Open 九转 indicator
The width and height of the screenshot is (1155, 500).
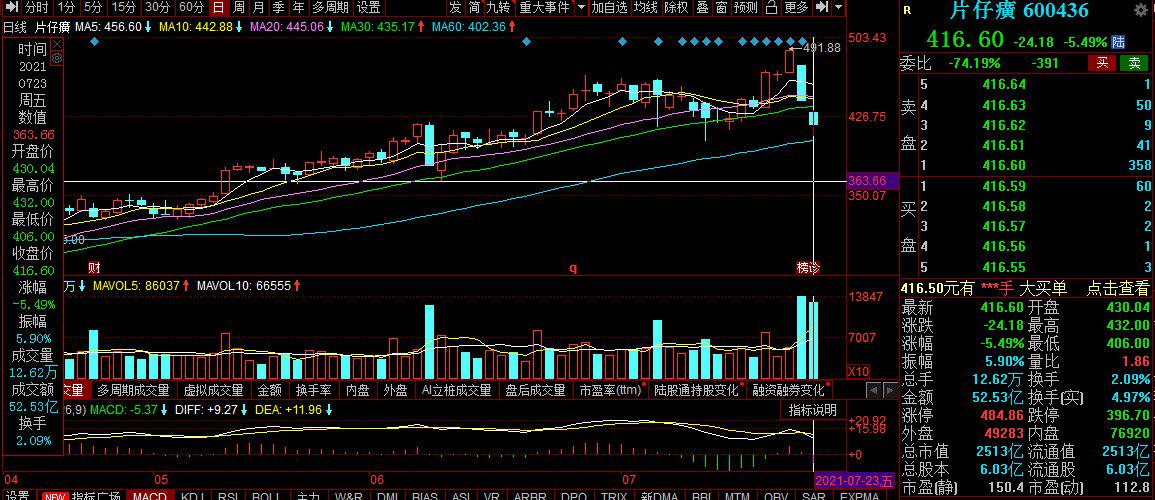click(x=498, y=8)
